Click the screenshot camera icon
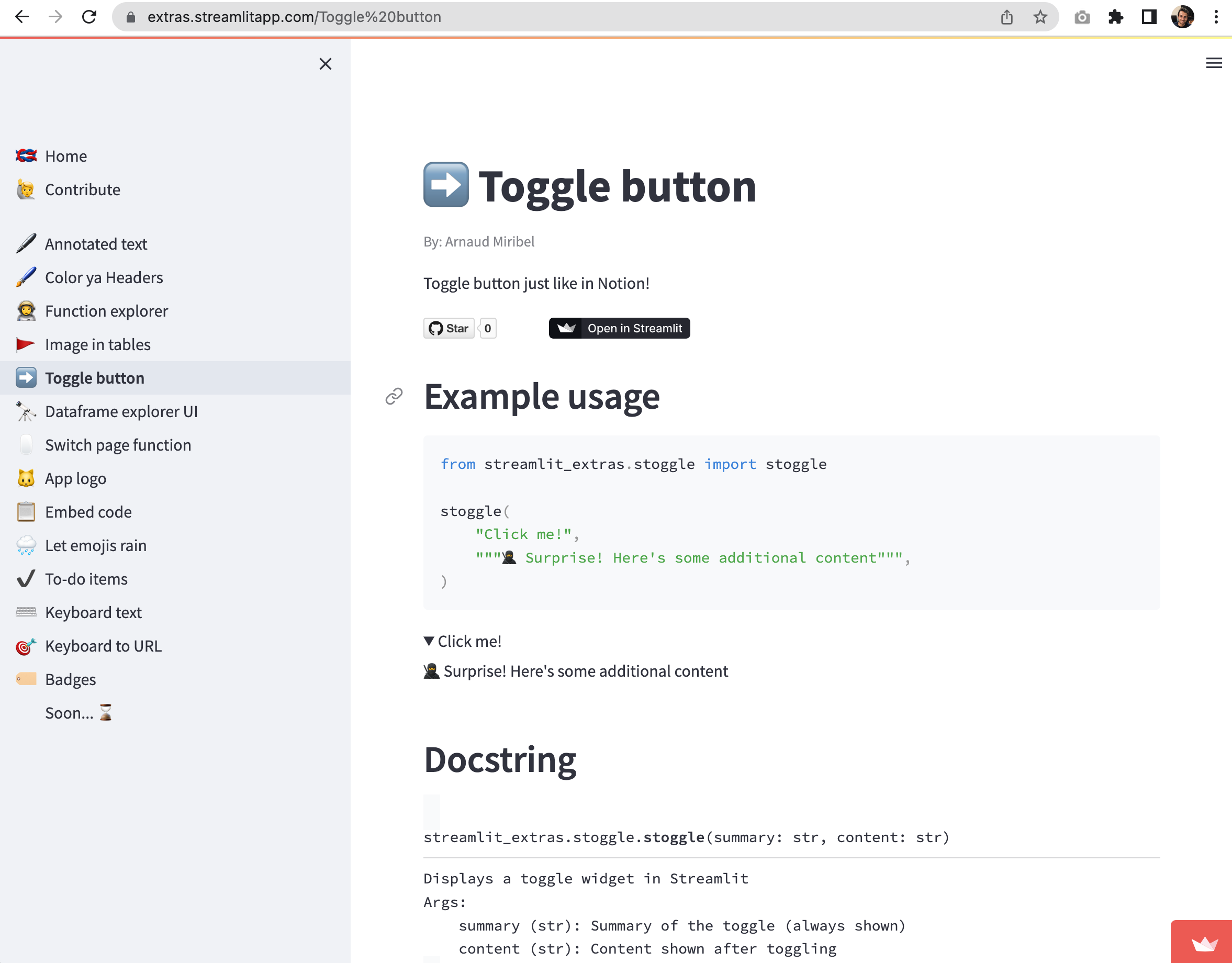 1082,17
